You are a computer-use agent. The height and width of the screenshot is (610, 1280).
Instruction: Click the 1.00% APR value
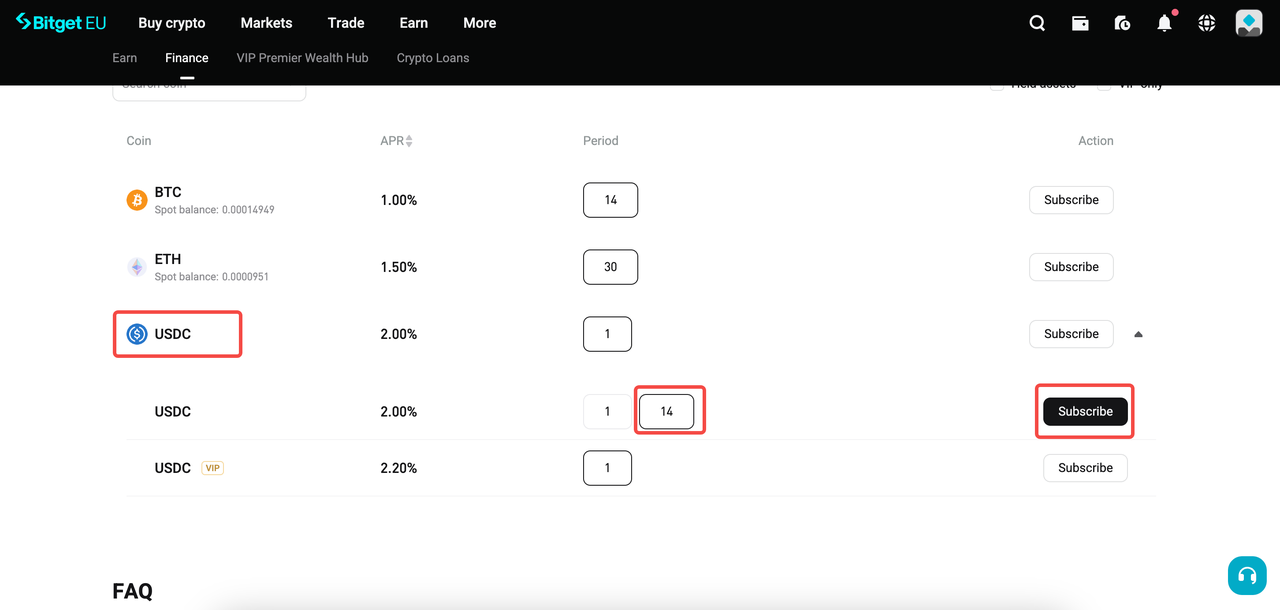coord(399,200)
